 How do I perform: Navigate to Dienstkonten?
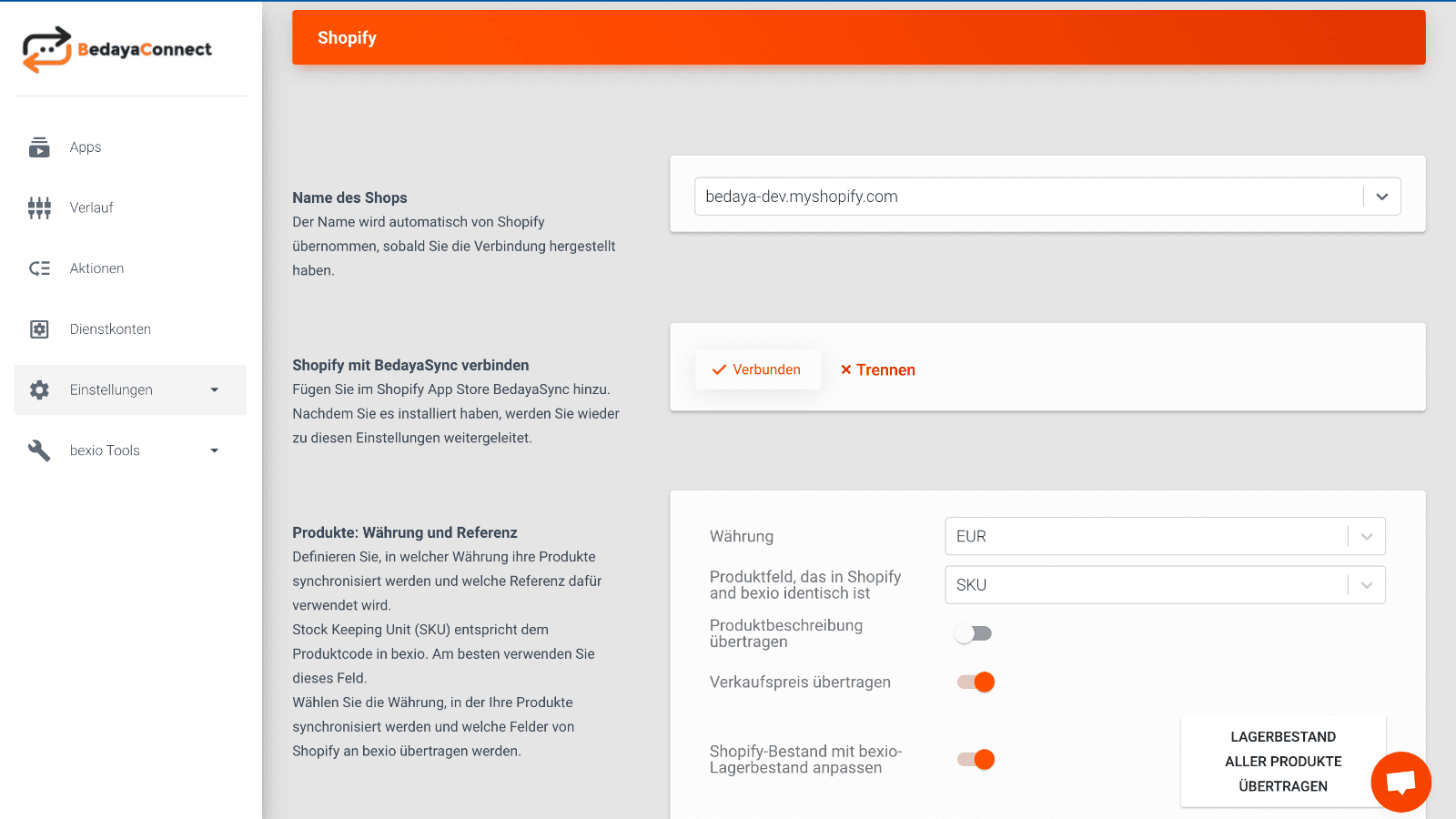pos(110,329)
